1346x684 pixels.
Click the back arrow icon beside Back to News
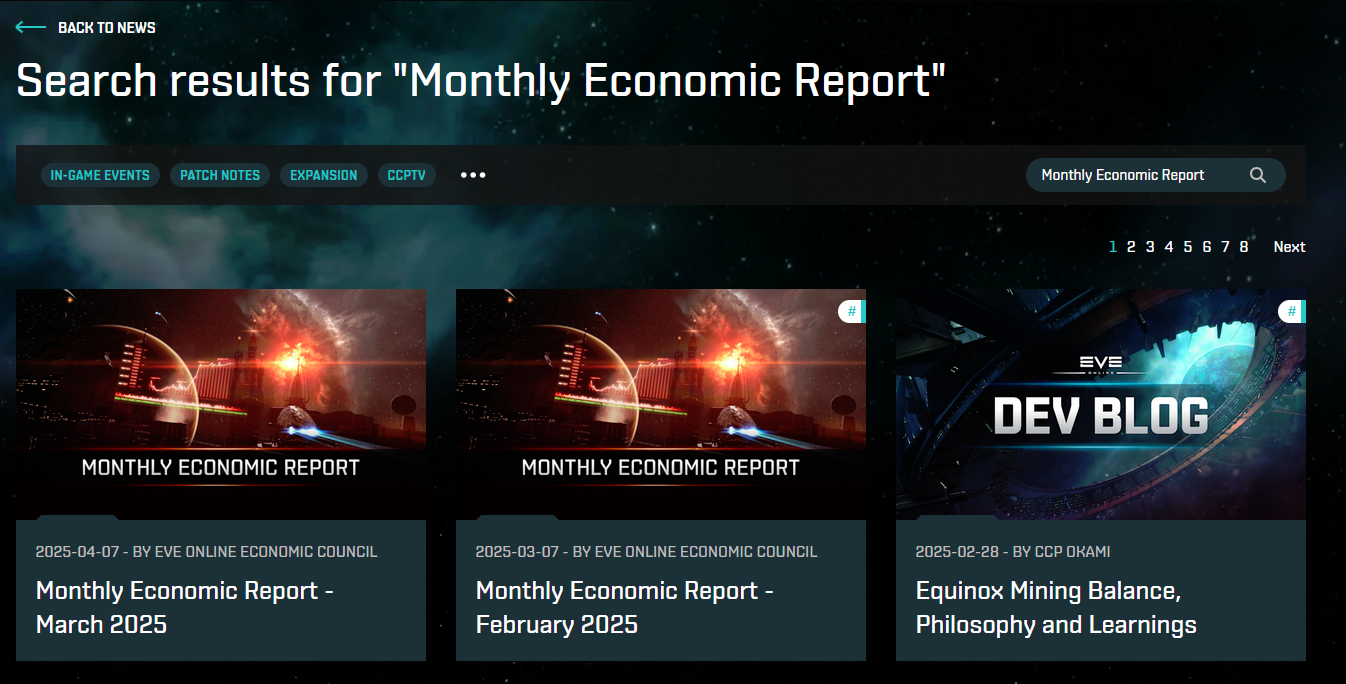point(31,28)
